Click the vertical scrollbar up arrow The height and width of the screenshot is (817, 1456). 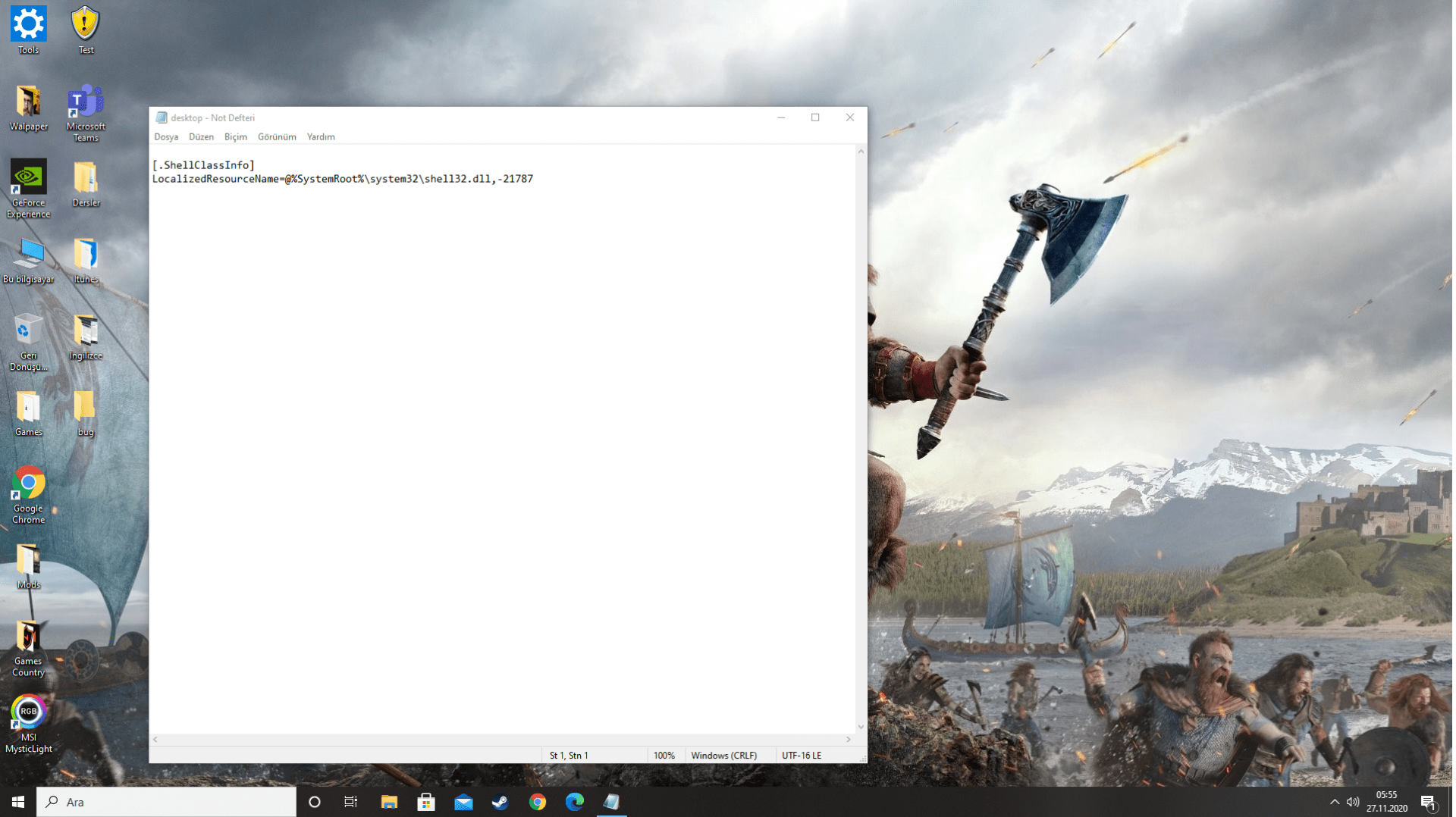pyautogui.click(x=861, y=152)
